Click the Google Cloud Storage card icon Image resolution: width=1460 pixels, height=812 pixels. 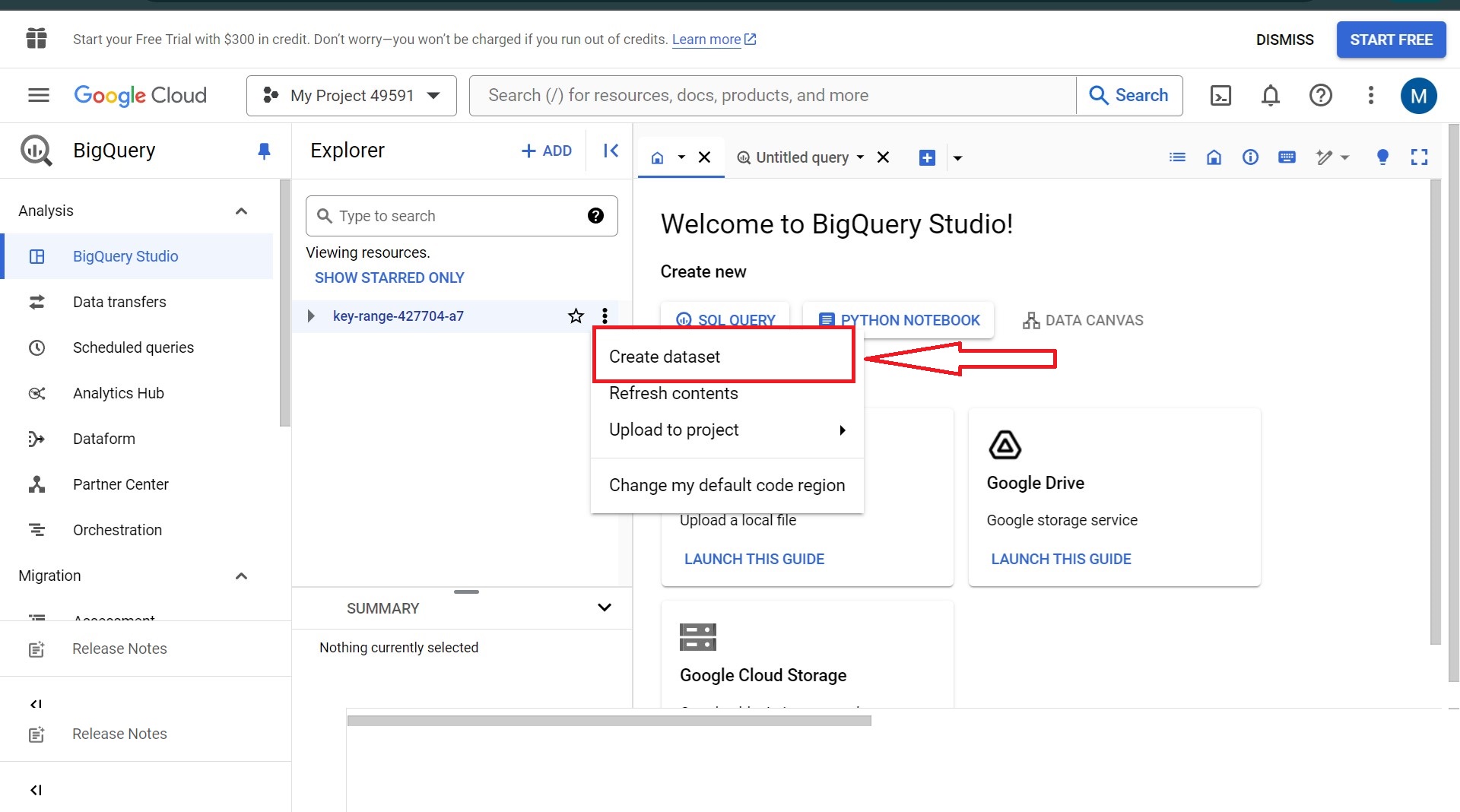[x=697, y=637]
